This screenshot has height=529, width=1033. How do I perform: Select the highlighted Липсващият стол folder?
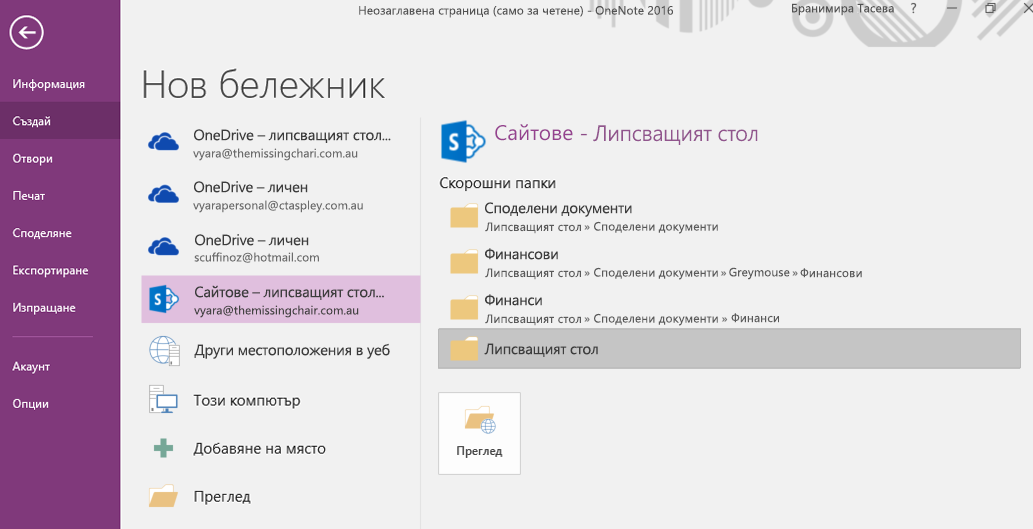[x=729, y=348]
